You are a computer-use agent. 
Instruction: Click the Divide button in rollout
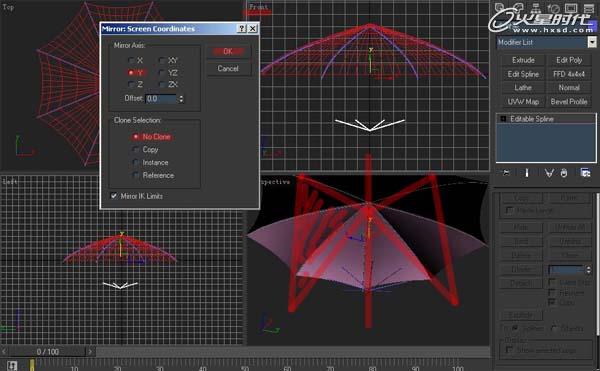coord(521,270)
